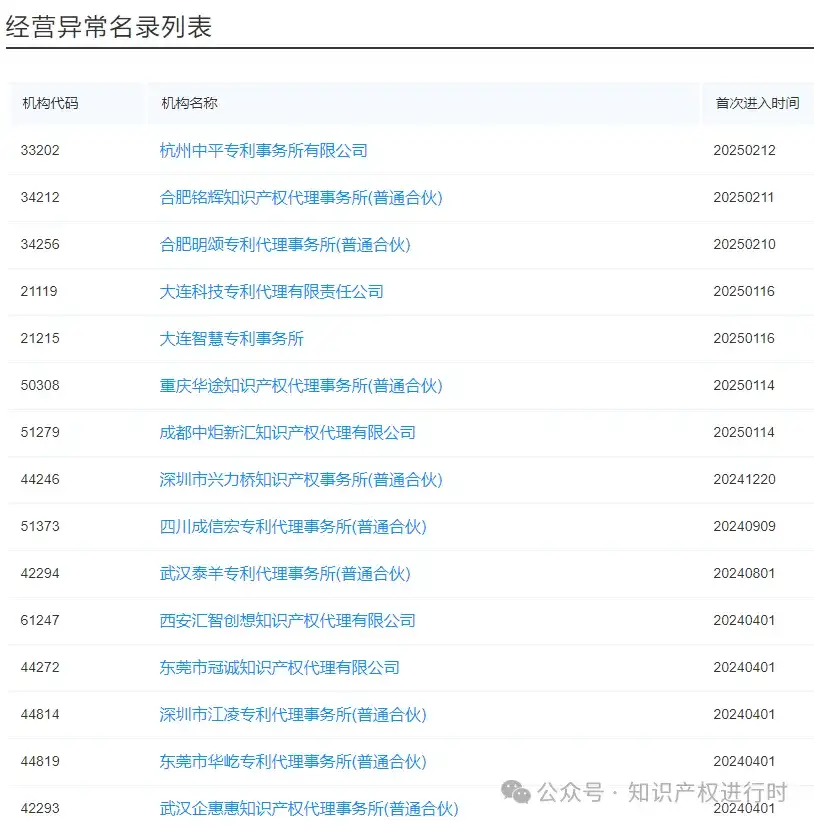Click date 20250114 in 51279 row
Image resolution: width=814 pixels, height=825 pixels.
[x=743, y=432]
